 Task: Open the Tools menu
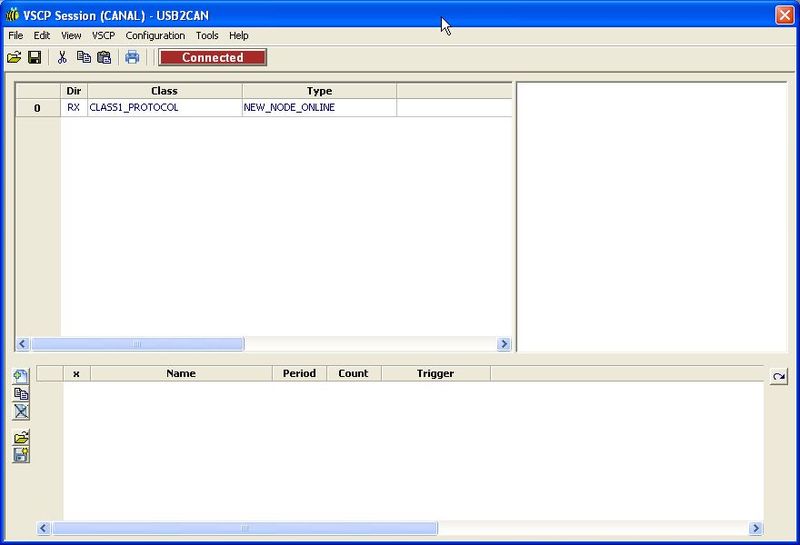207,35
